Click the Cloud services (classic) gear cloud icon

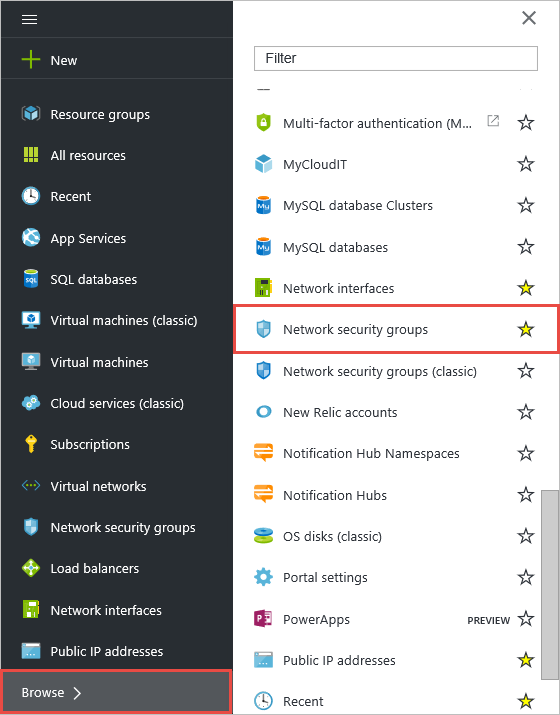[x=31, y=403]
